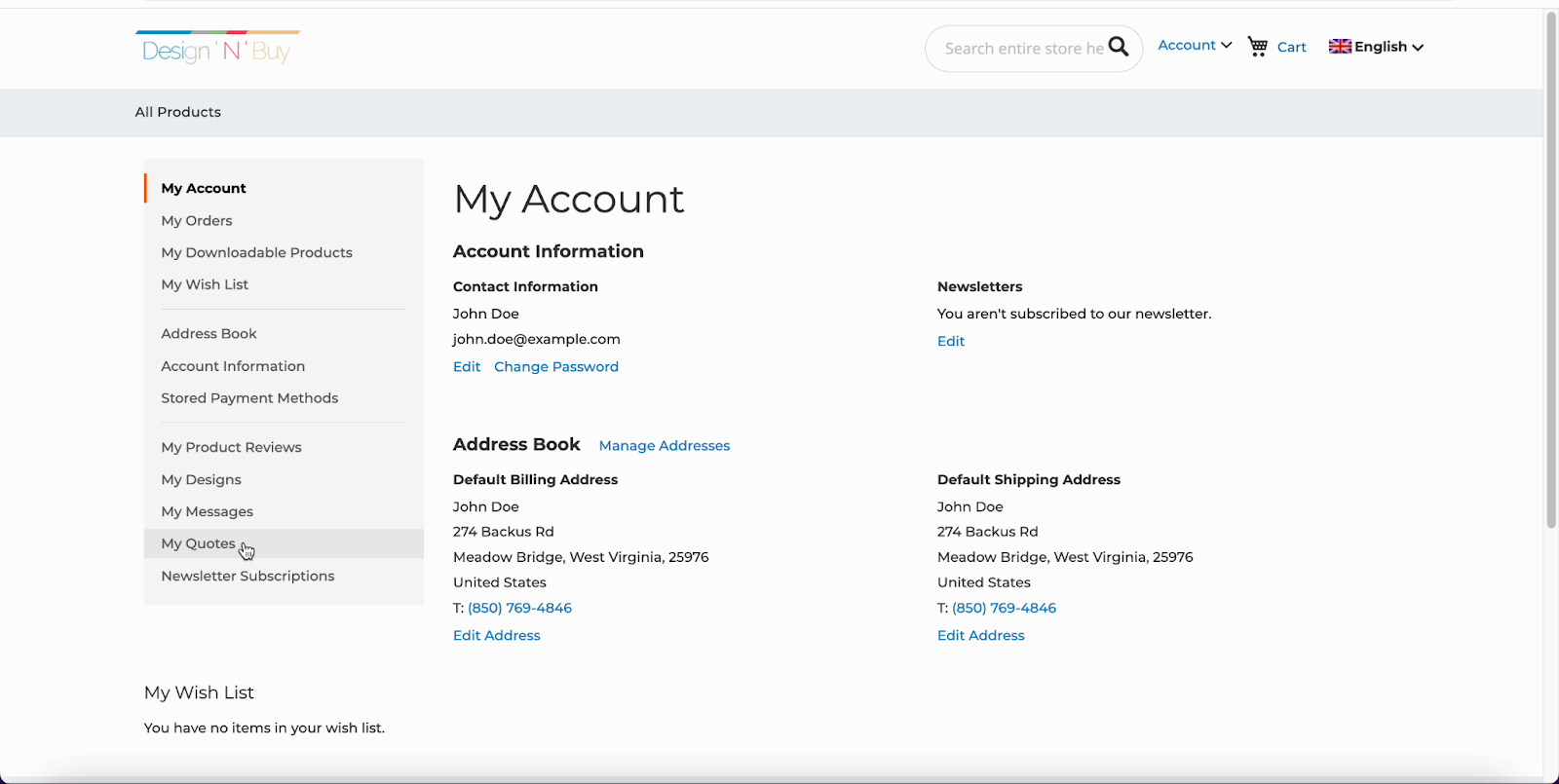
Task: Click the shipping address phone number
Action: (x=1004, y=609)
